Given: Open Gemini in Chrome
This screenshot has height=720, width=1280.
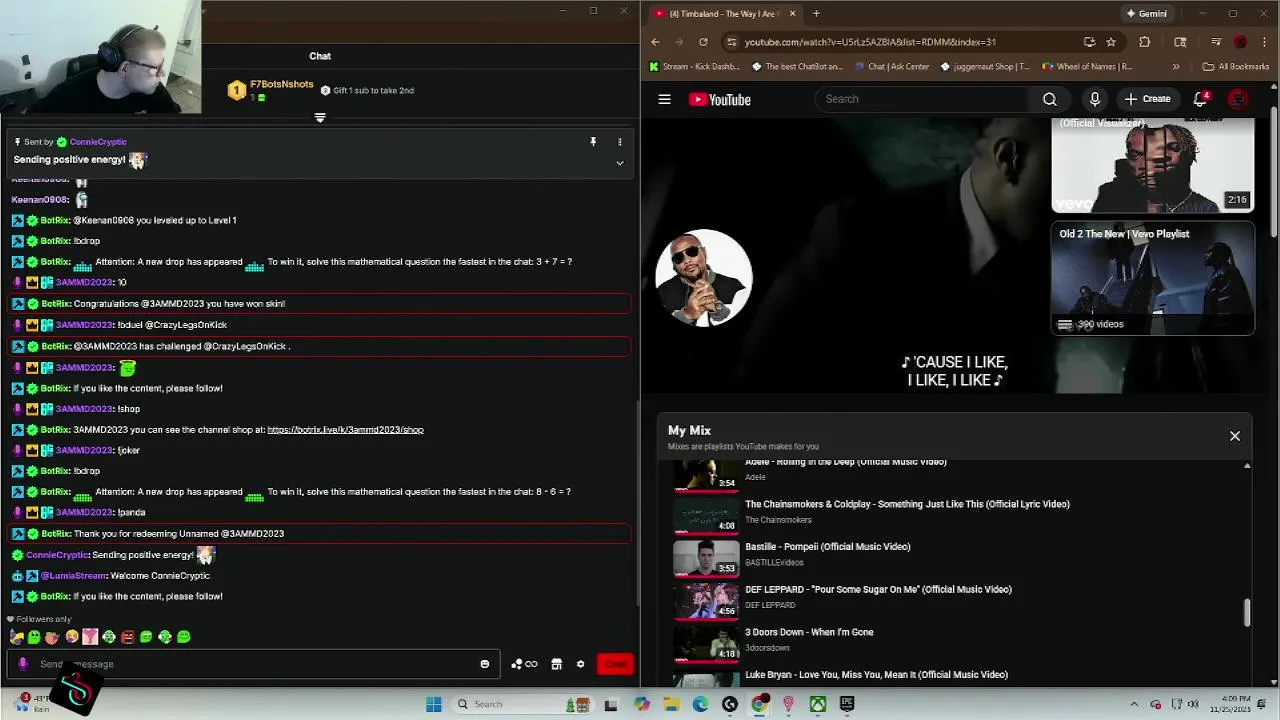Looking at the screenshot, I should coord(1146,13).
